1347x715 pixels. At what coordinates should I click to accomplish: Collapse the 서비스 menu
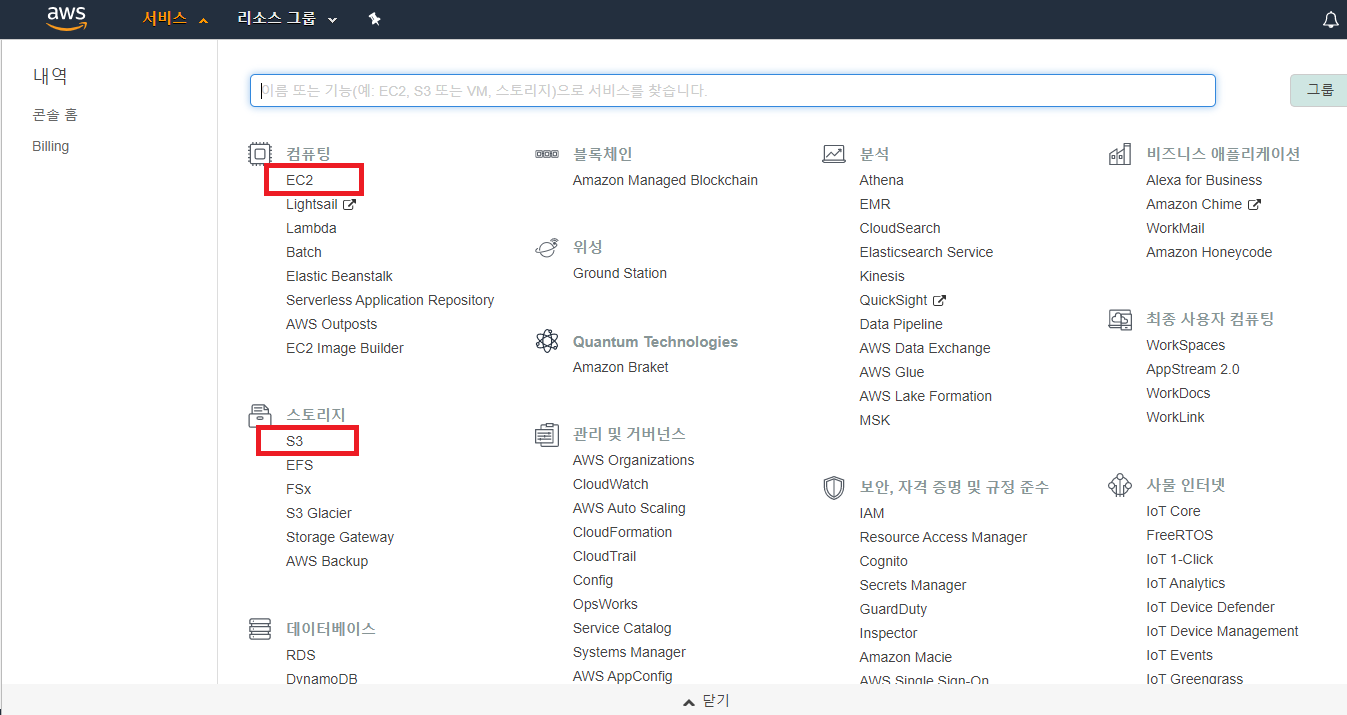175,18
